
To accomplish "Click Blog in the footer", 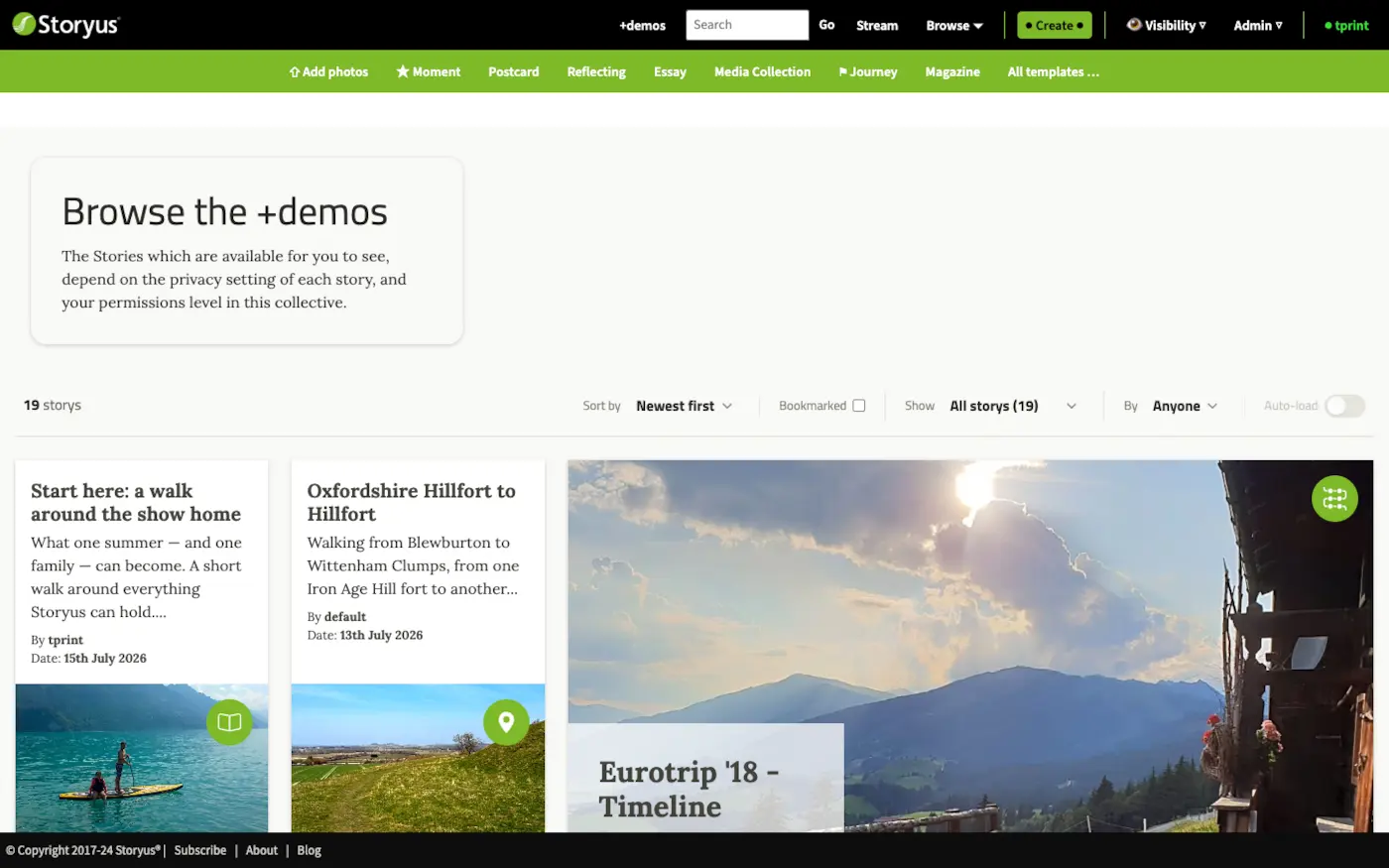I will click(310, 850).
